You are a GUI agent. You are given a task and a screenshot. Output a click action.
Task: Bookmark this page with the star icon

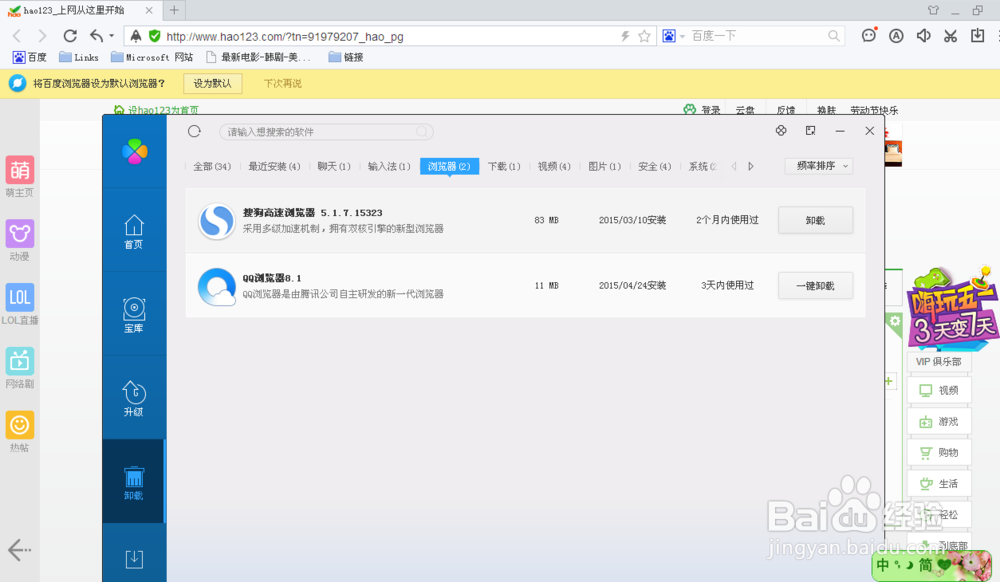(x=644, y=36)
